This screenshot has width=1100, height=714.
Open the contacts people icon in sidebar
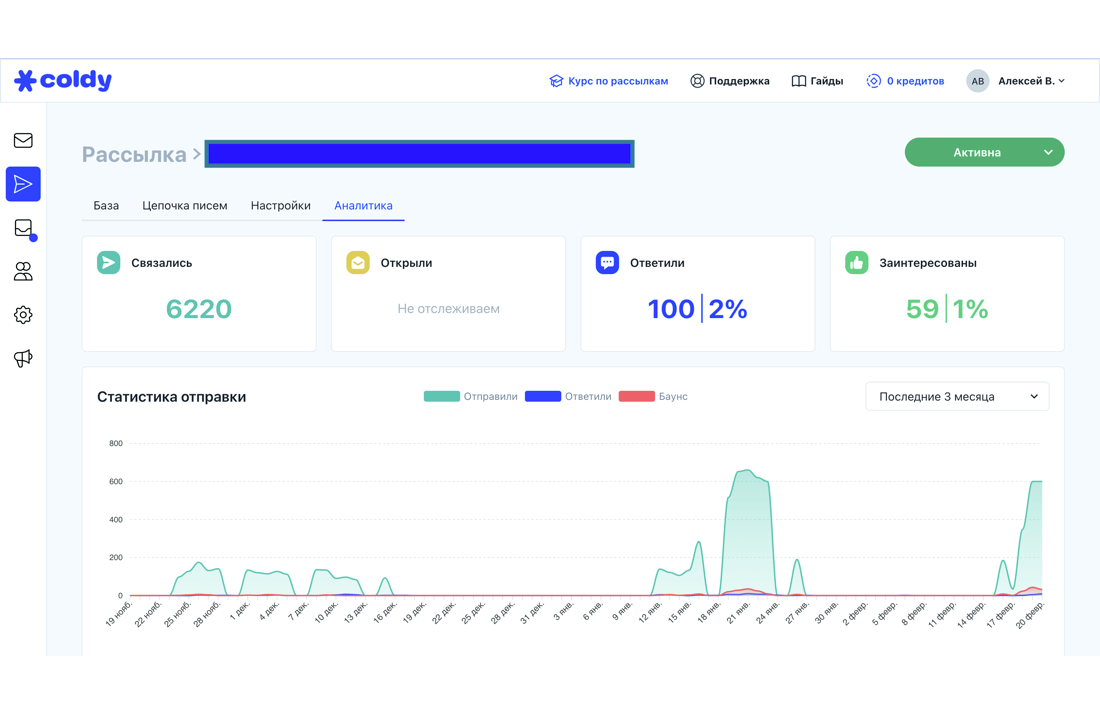coord(23,271)
